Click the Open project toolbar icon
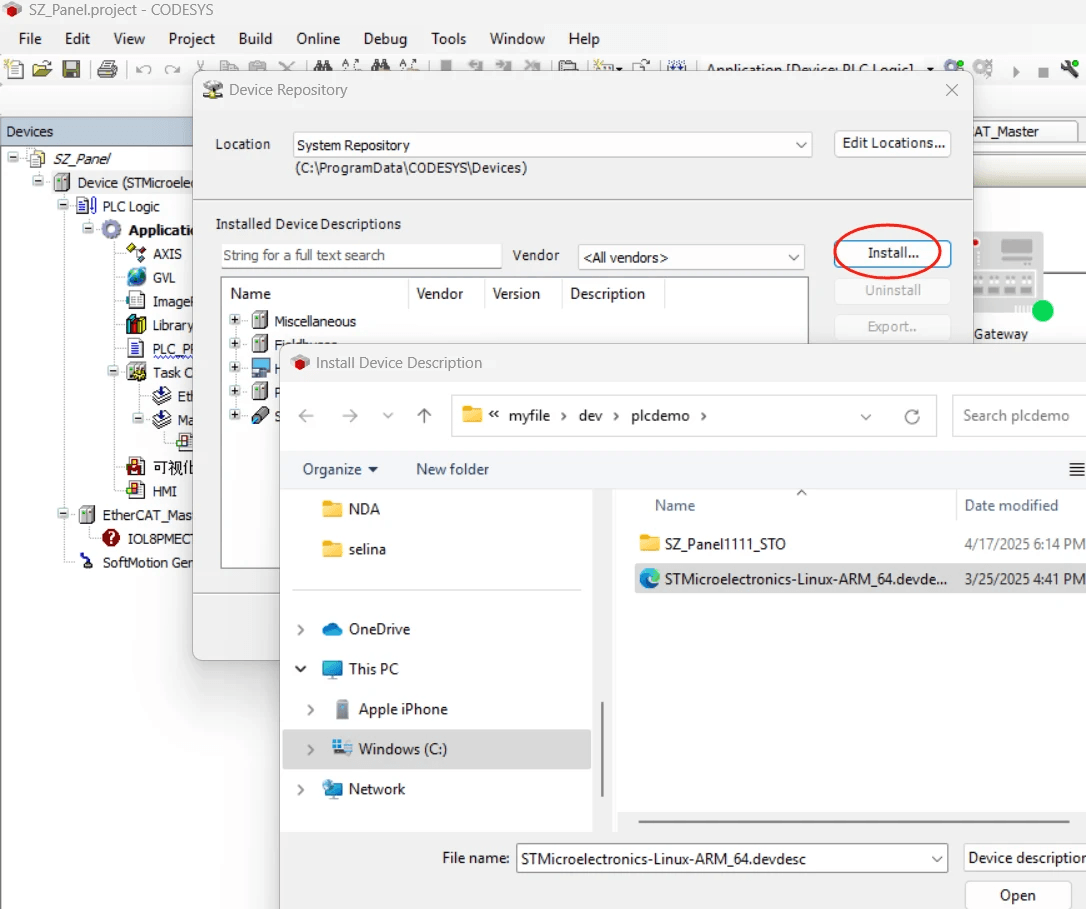 (42, 69)
